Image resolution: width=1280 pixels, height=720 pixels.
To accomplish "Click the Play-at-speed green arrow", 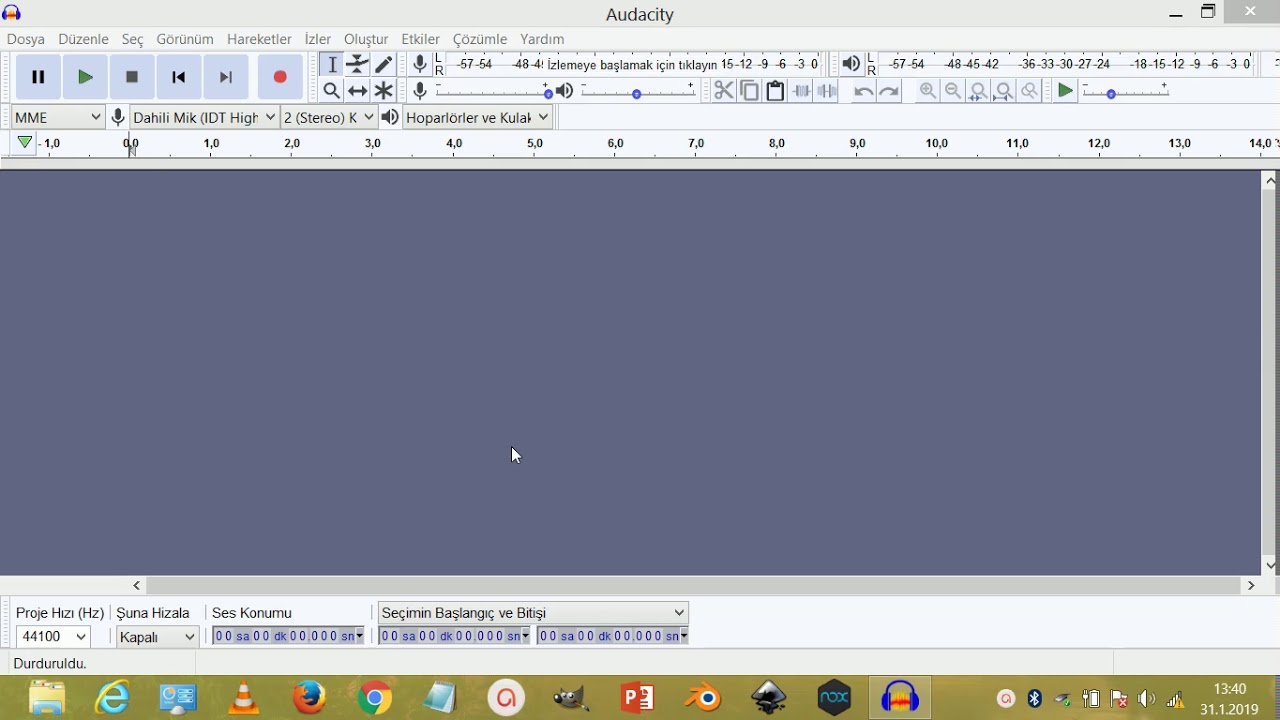I will pyautogui.click(x=1066, y=91).
